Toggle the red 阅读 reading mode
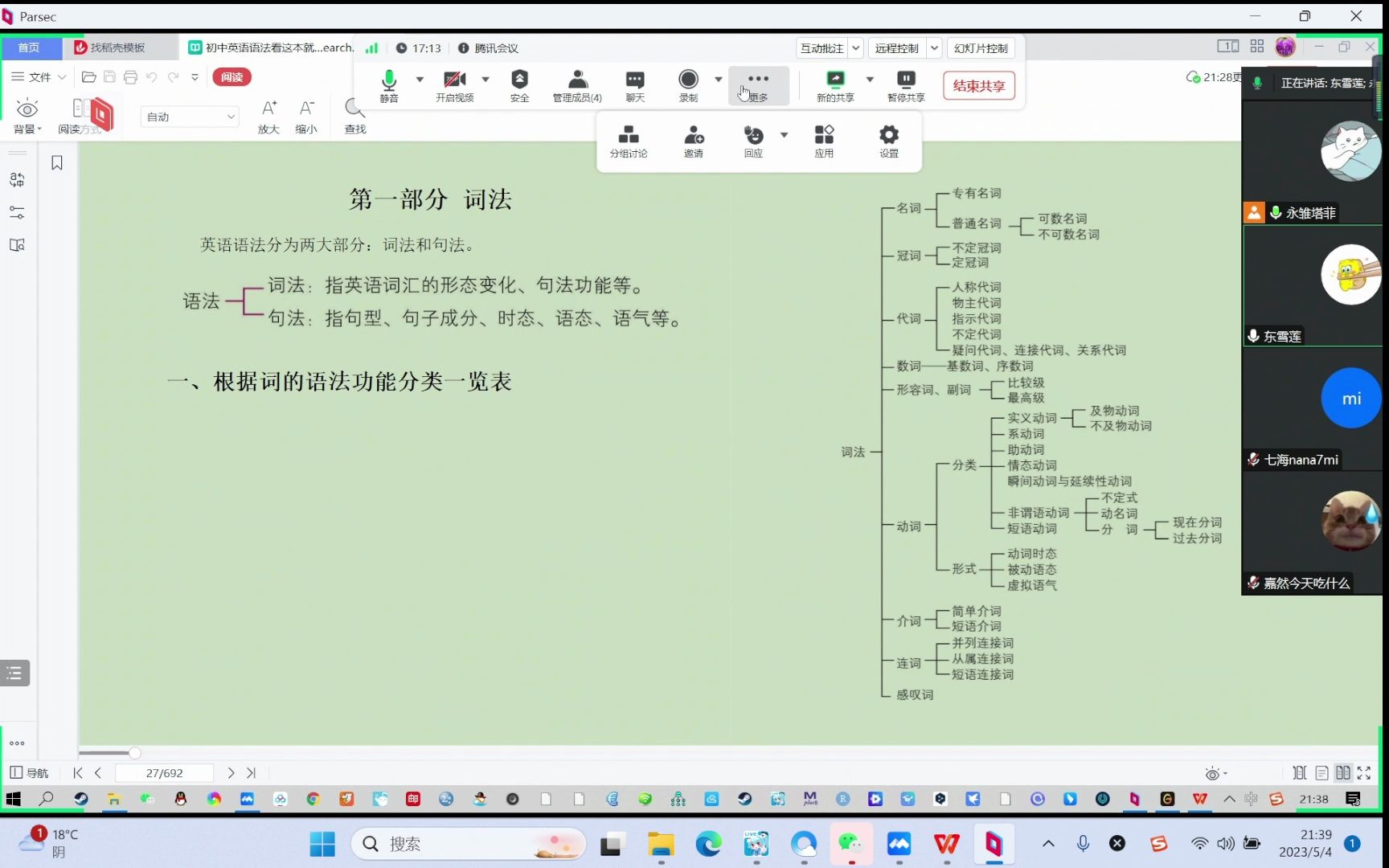The height and width of the screenshot is (868, 1389). coord(232,77)
